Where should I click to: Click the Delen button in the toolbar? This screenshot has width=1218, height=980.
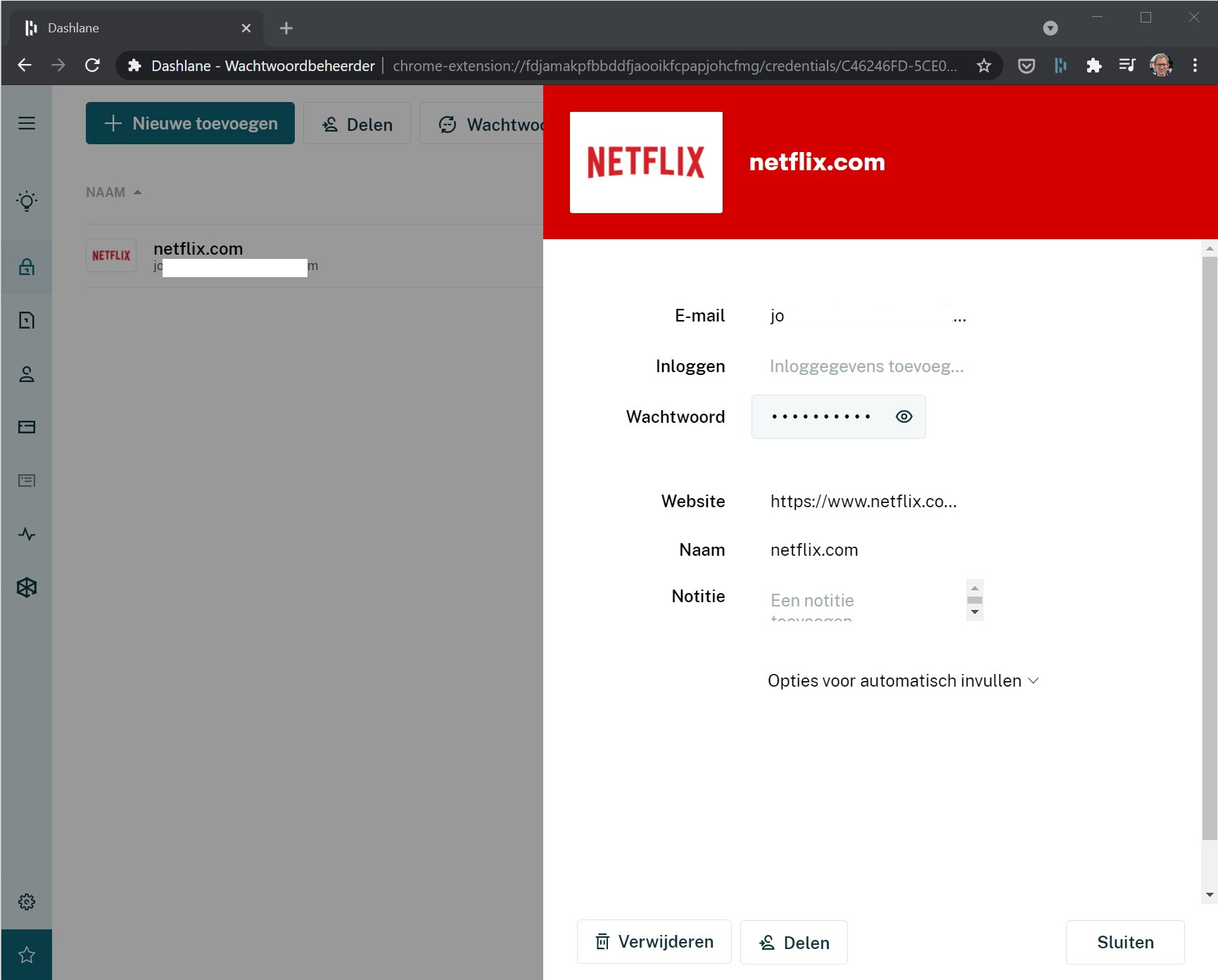coord(357,124)
